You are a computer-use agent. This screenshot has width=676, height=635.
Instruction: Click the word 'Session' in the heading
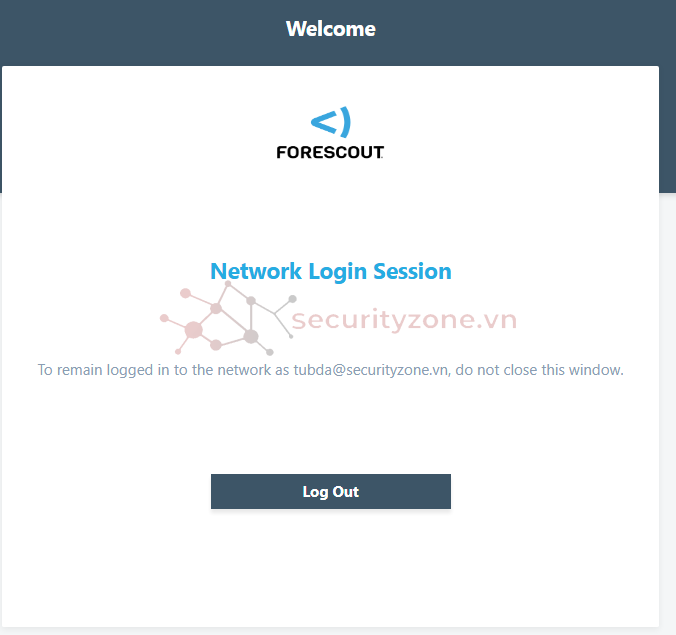pos(412,271)
